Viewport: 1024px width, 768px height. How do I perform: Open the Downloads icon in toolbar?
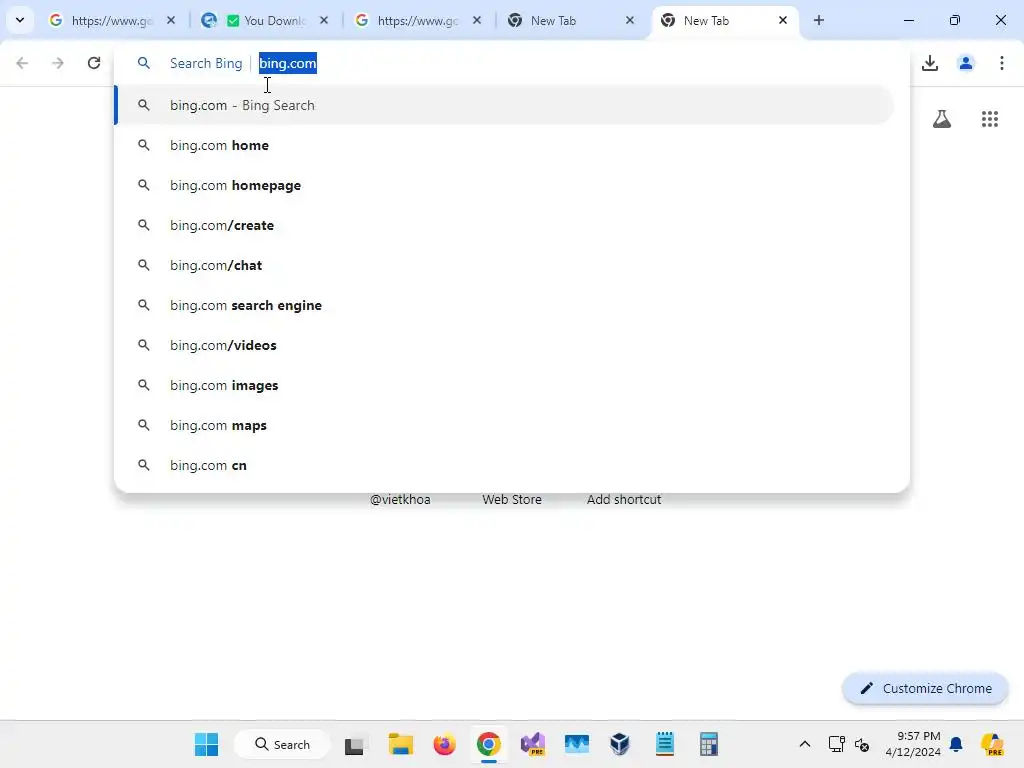point(930,63)
